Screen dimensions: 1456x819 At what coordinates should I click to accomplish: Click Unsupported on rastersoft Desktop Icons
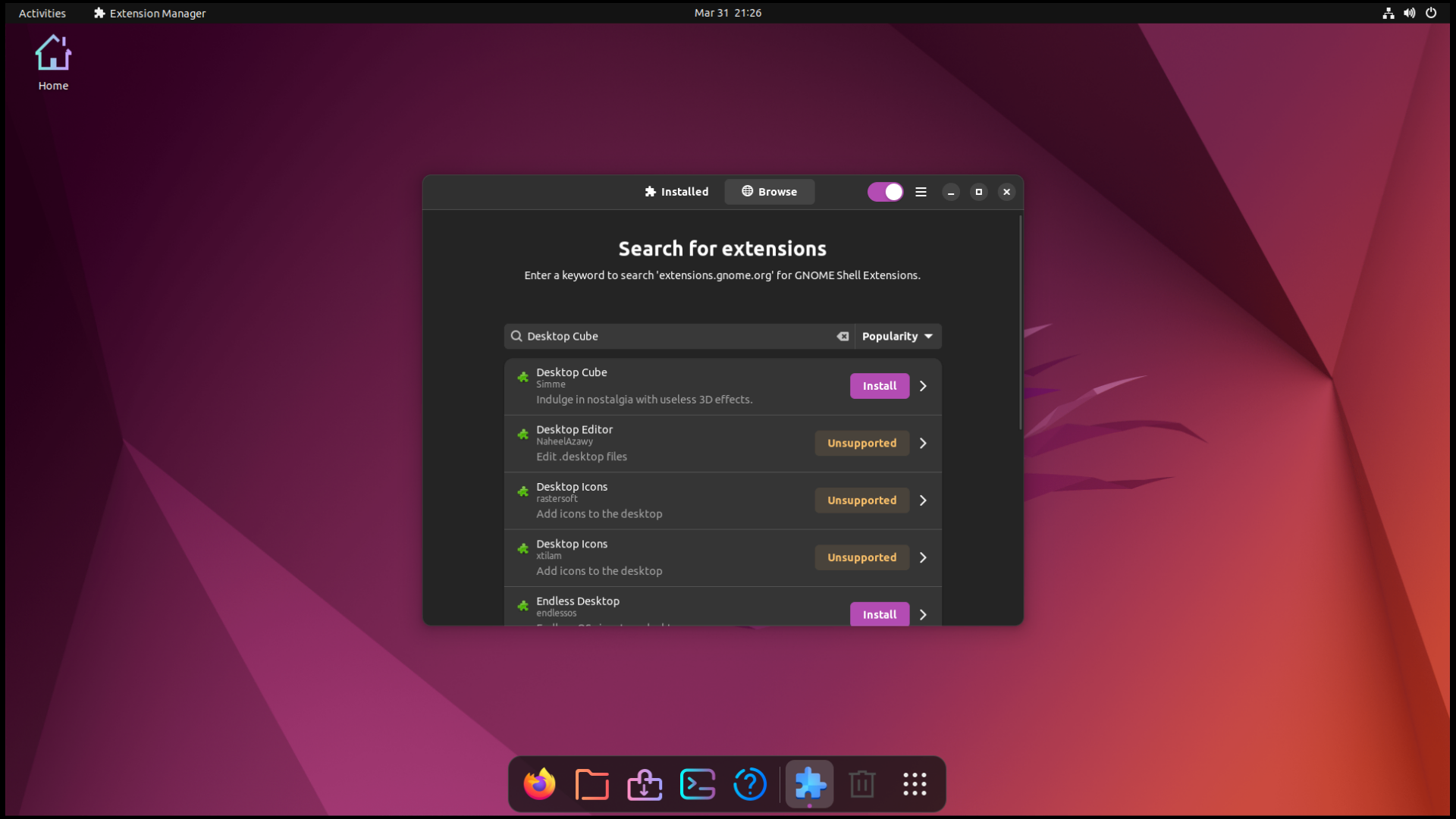(x=862, y=500)
